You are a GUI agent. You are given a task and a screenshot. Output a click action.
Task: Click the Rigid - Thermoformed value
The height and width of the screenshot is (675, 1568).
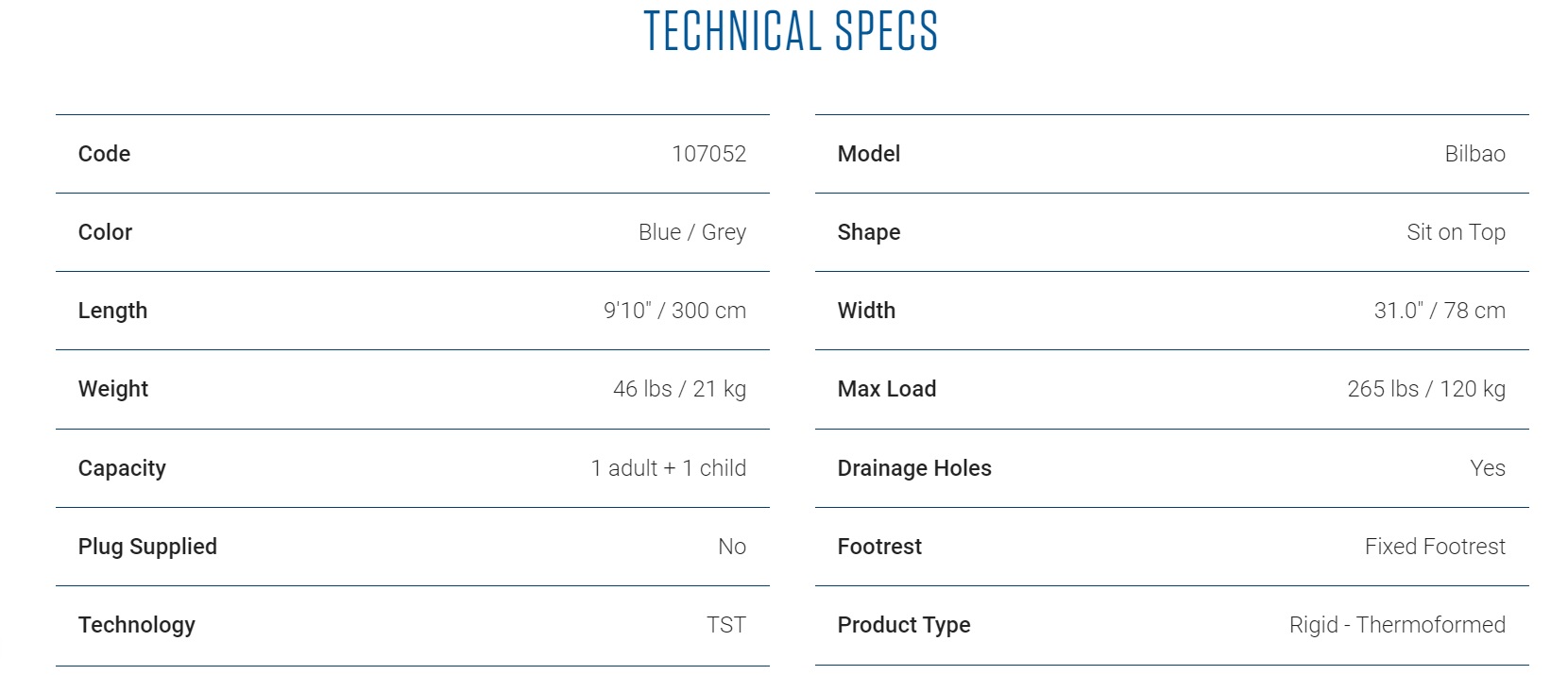tap(1397, 625)
